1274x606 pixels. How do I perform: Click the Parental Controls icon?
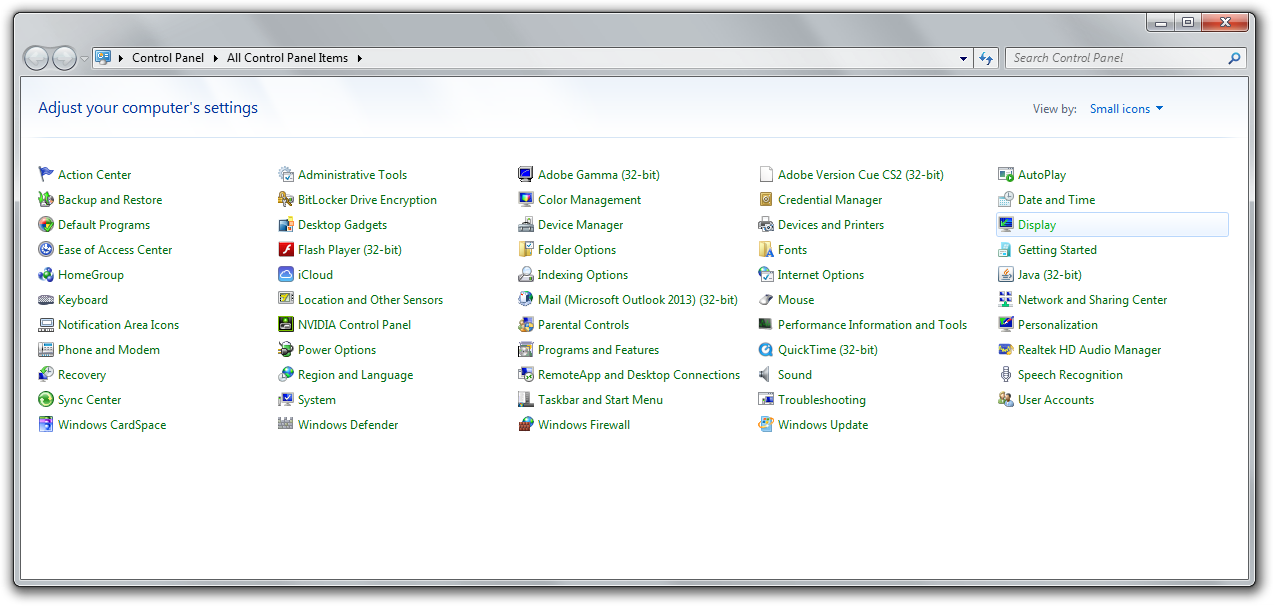point(526,324)
